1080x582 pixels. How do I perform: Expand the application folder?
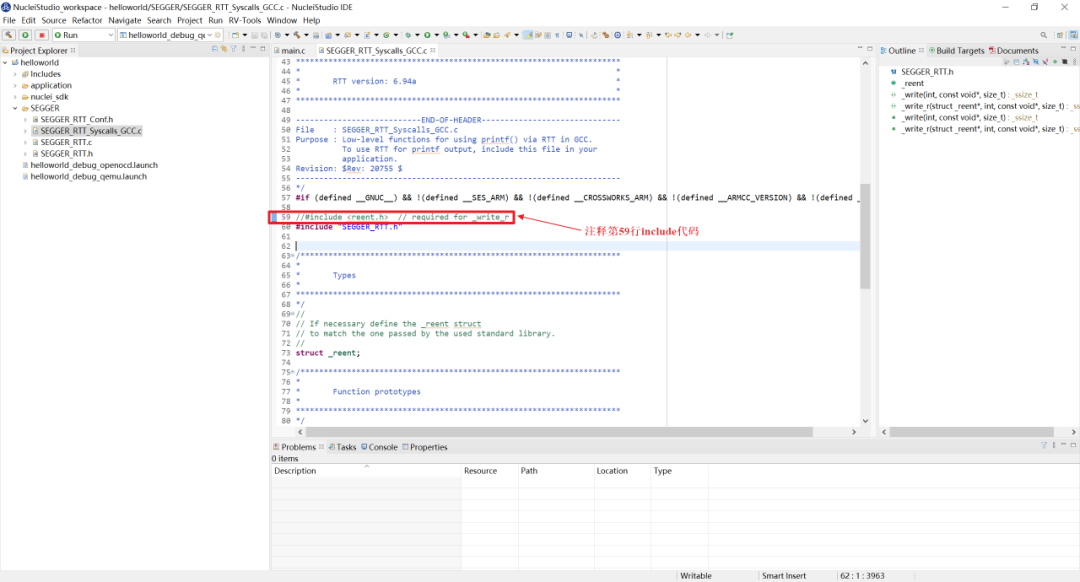point(15,85)
